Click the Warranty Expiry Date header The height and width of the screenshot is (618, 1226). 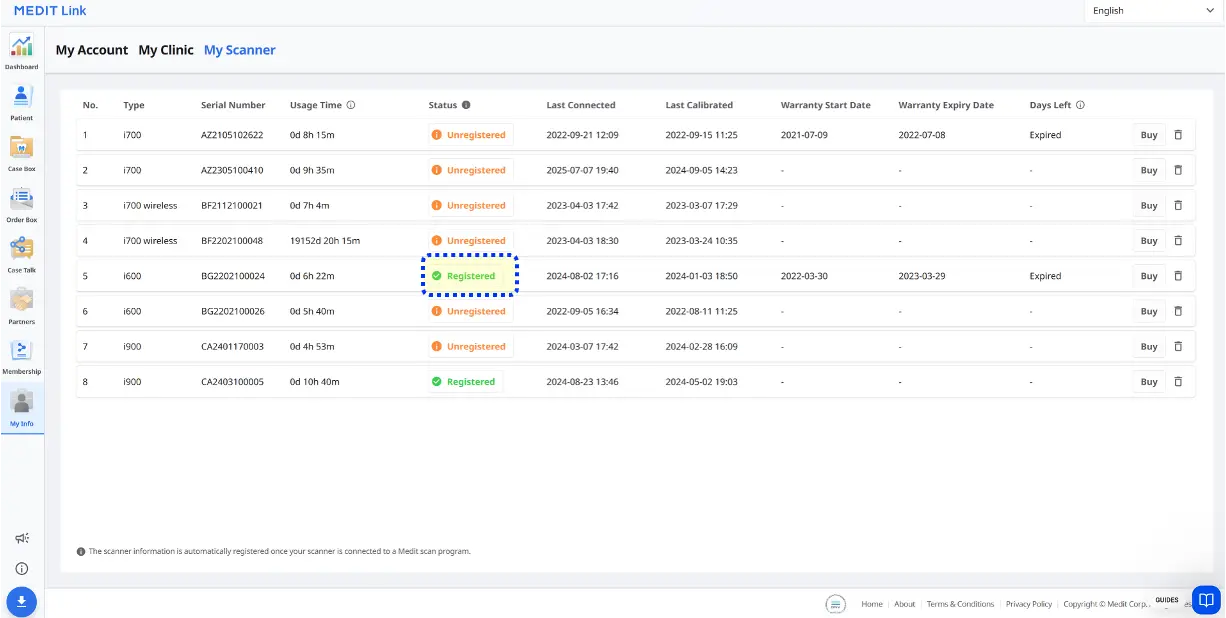(946, 105)
